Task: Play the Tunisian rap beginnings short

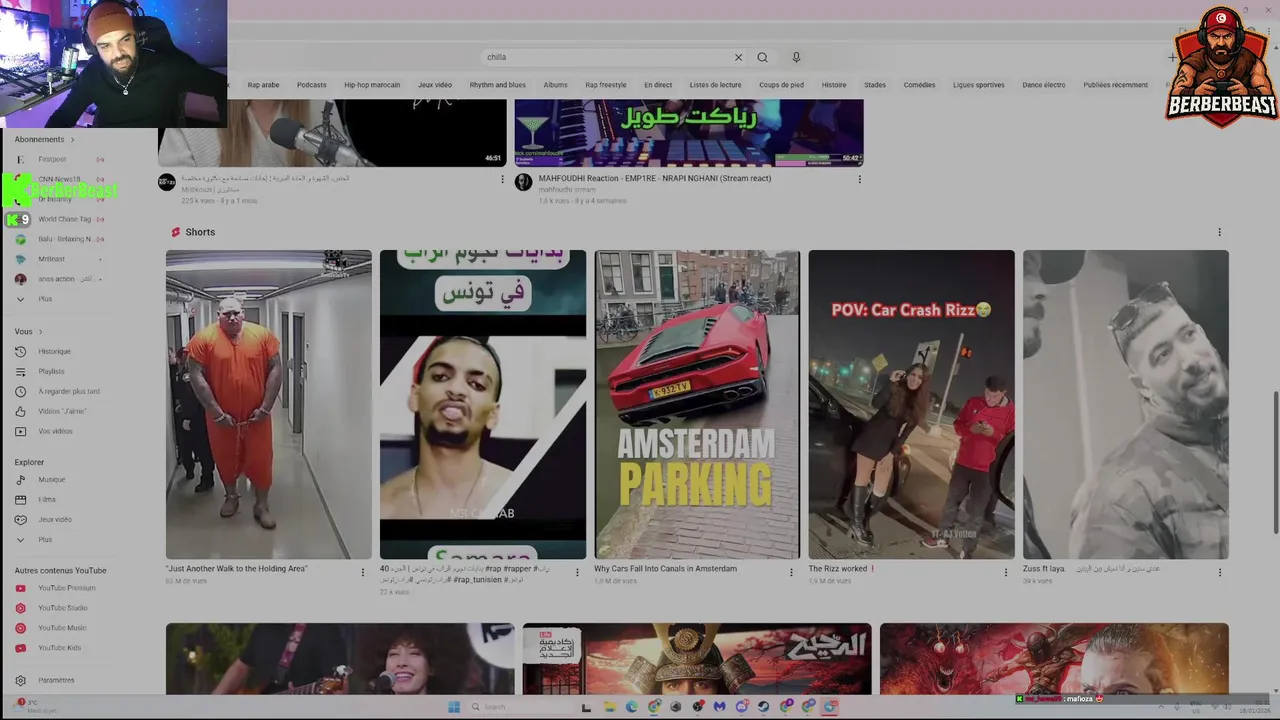Action: pyautogui.click(x=483, y=404)
